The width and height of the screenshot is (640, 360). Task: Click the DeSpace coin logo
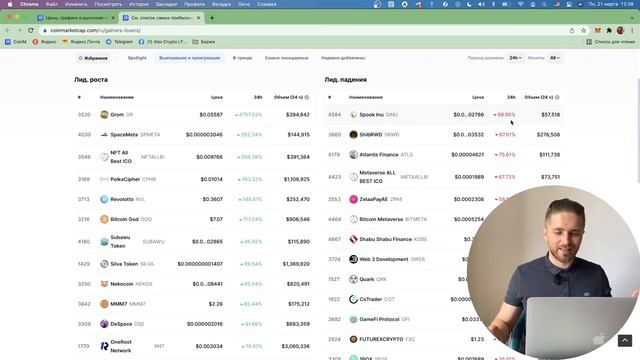click(104, 324)
